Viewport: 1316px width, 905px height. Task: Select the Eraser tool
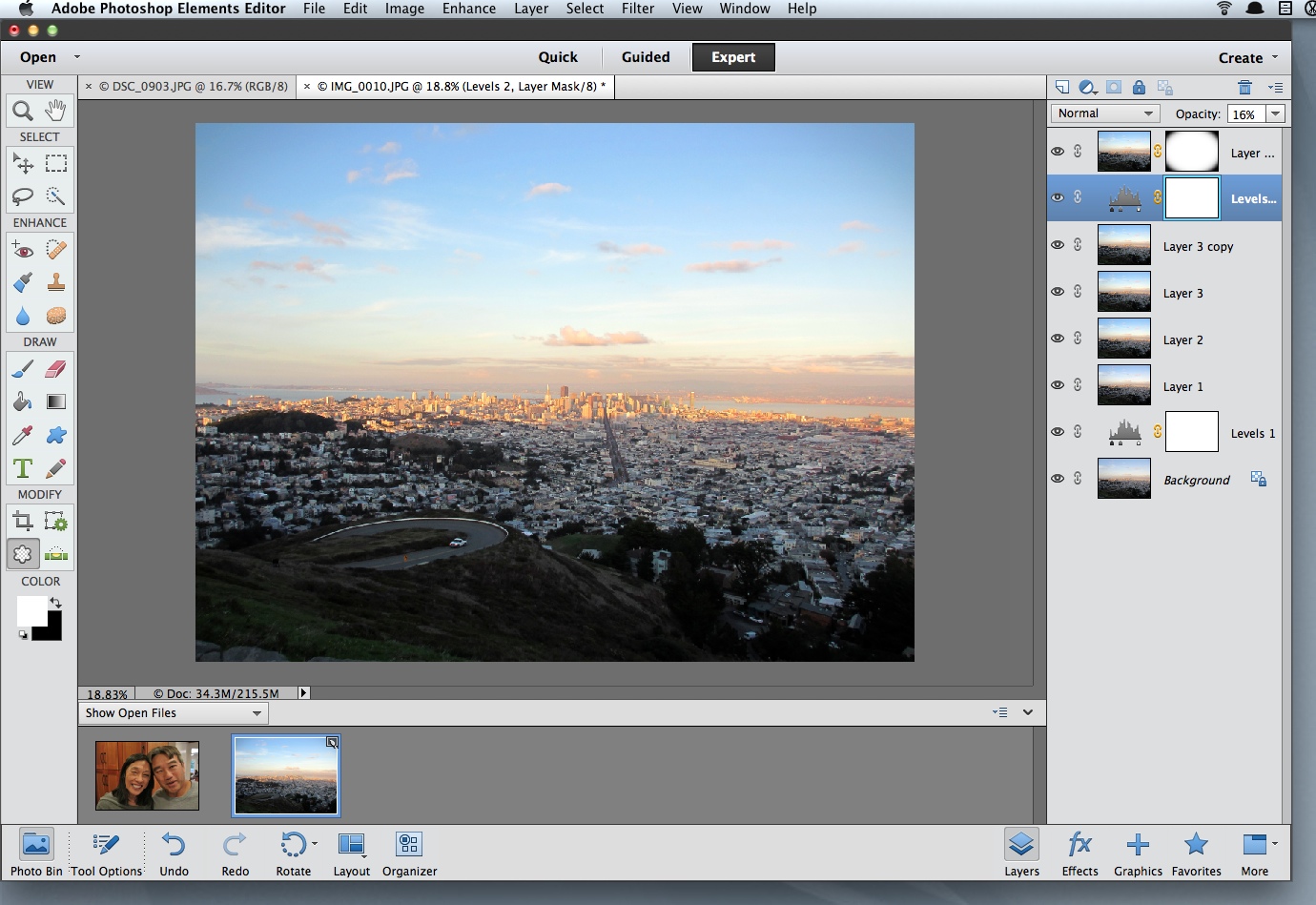[56, 369]
